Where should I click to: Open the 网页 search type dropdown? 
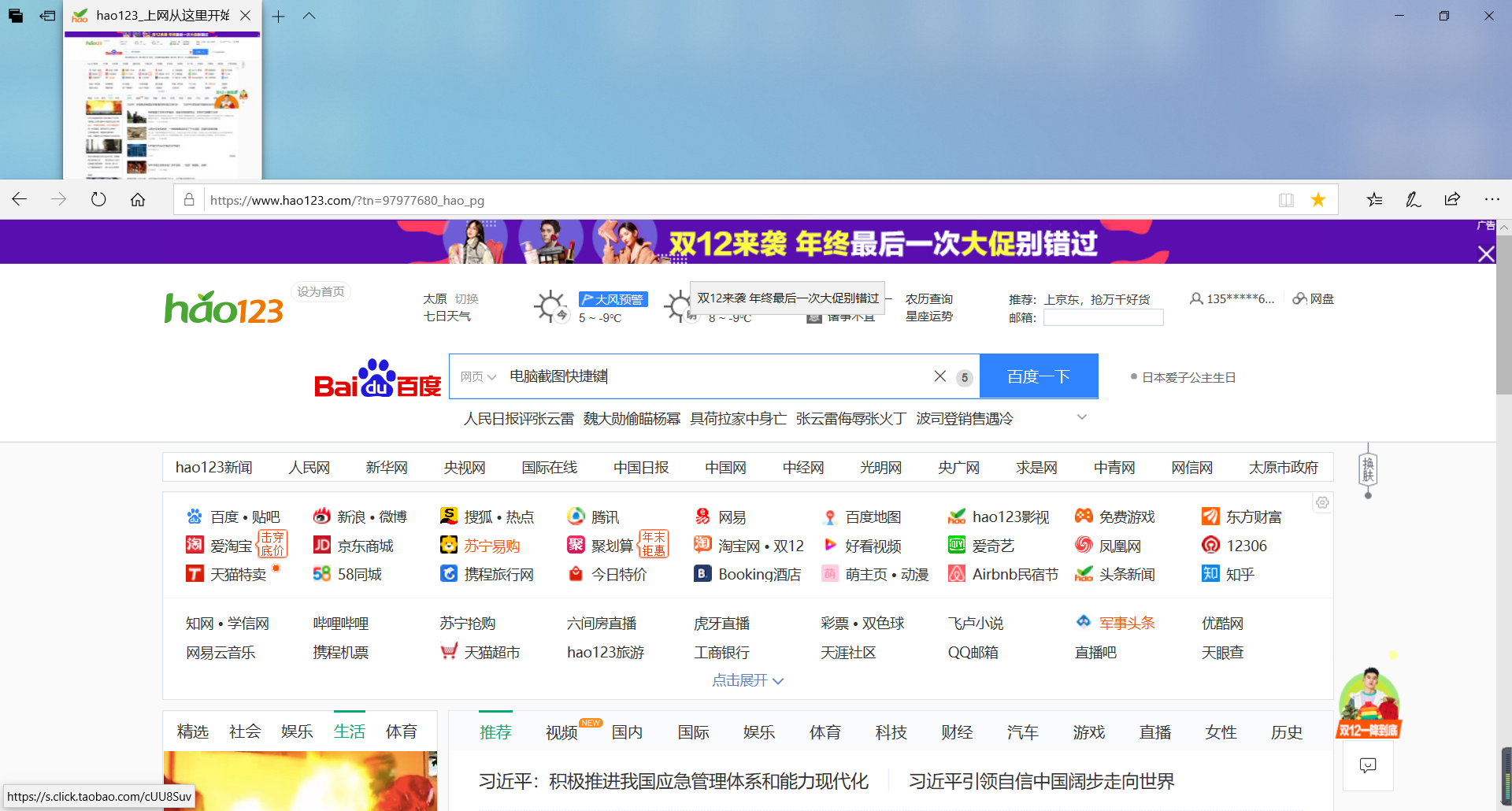(x=478, y=376)
